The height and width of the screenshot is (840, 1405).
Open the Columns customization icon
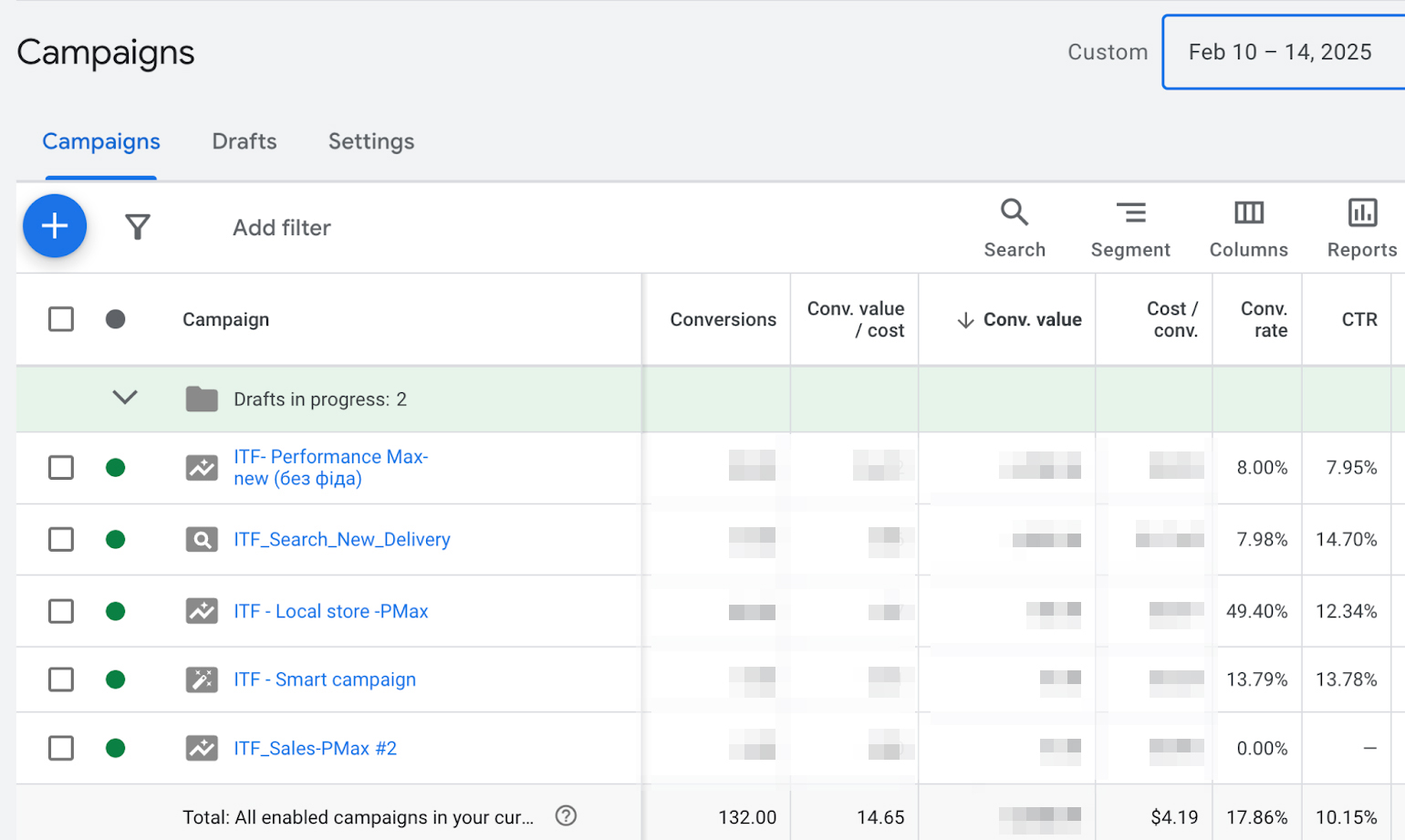pyautogui.click(x=1248, y=228)
